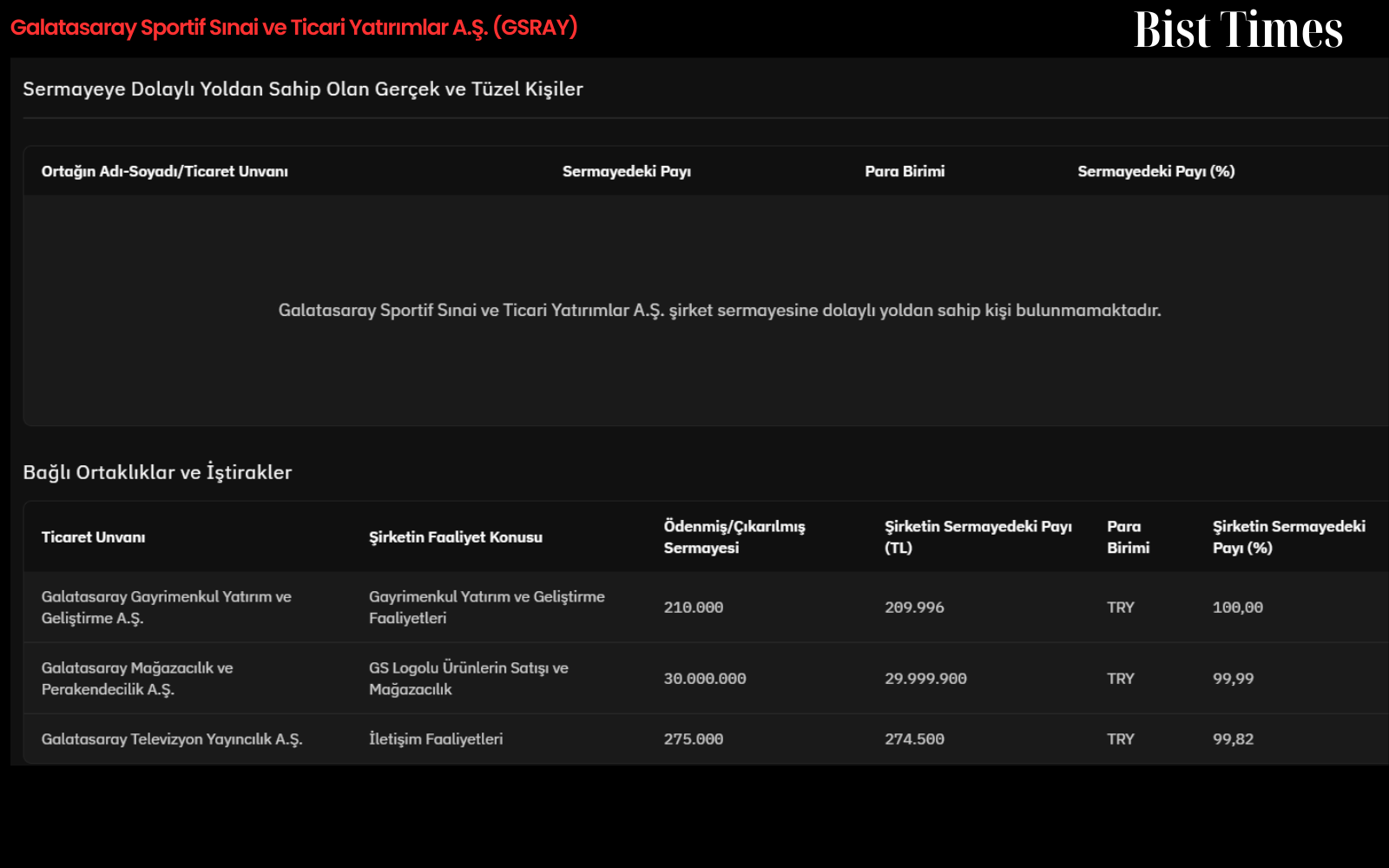Viewport: 1389px width, 868px height.
Task: Click the Ödenmiş/Çıkarılmış Sermayesi column header
Action: [734, 537]
